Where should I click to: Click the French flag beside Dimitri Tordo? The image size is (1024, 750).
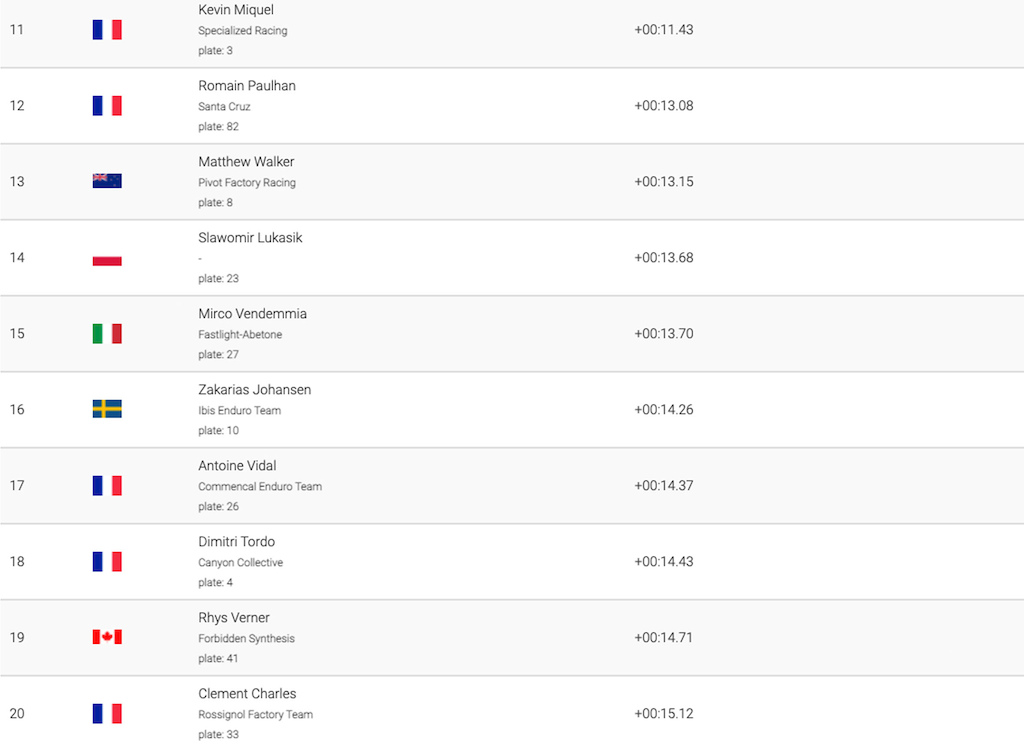[x=107, y=561]
